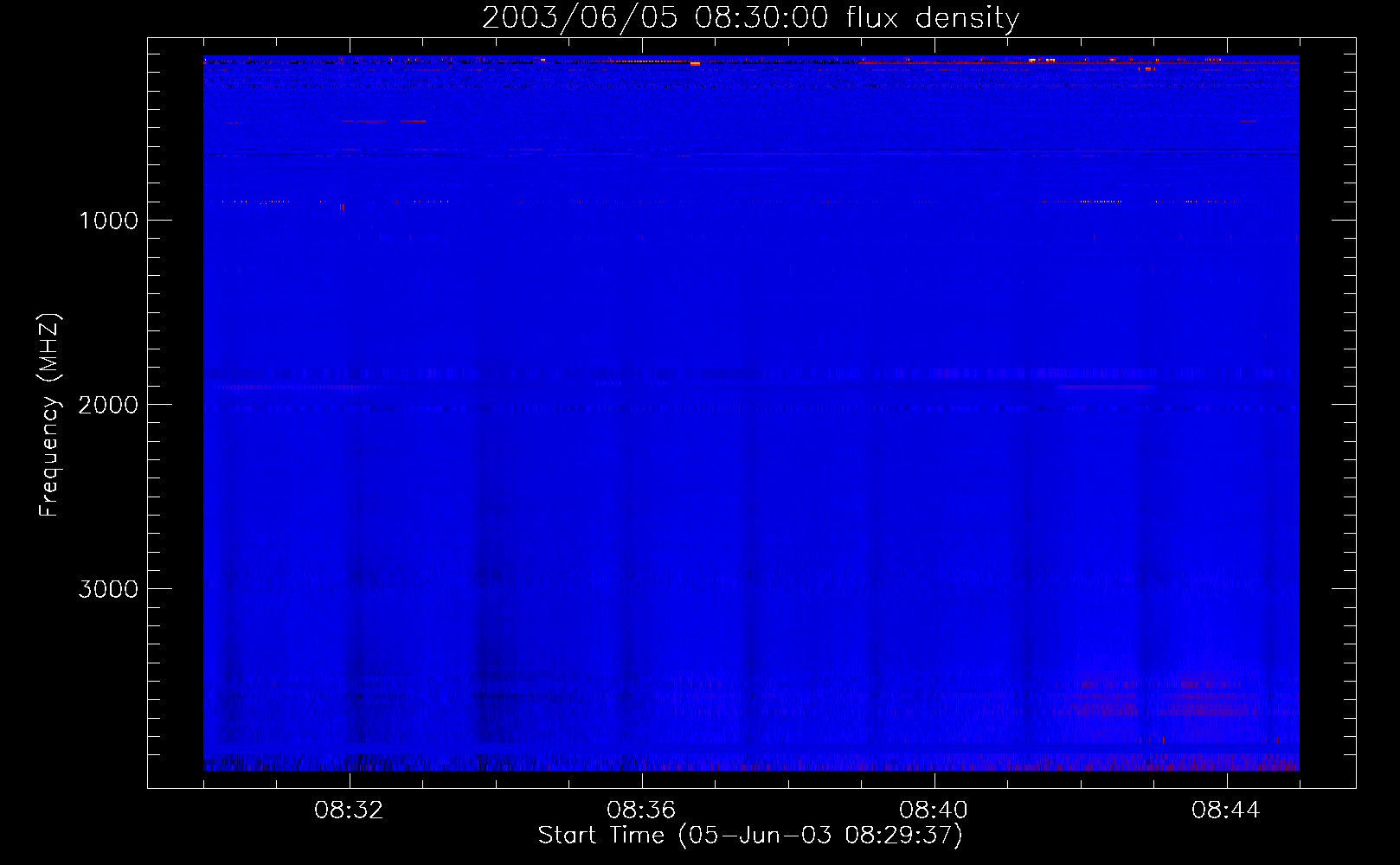Click the 08:40 time tick label
The image size is (1400, 865).
[934, 811]
